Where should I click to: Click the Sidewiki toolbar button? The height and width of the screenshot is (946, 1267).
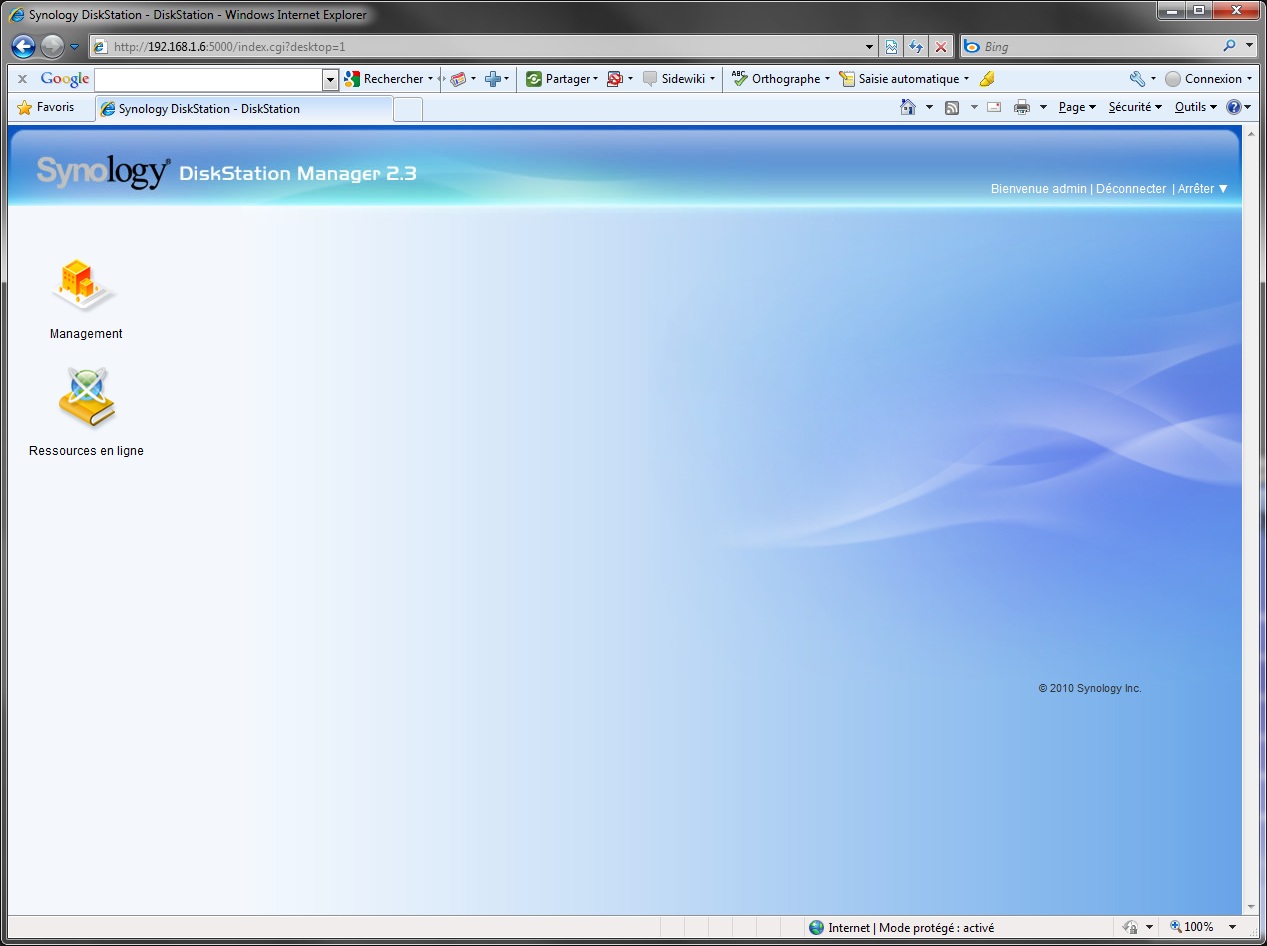675,79
